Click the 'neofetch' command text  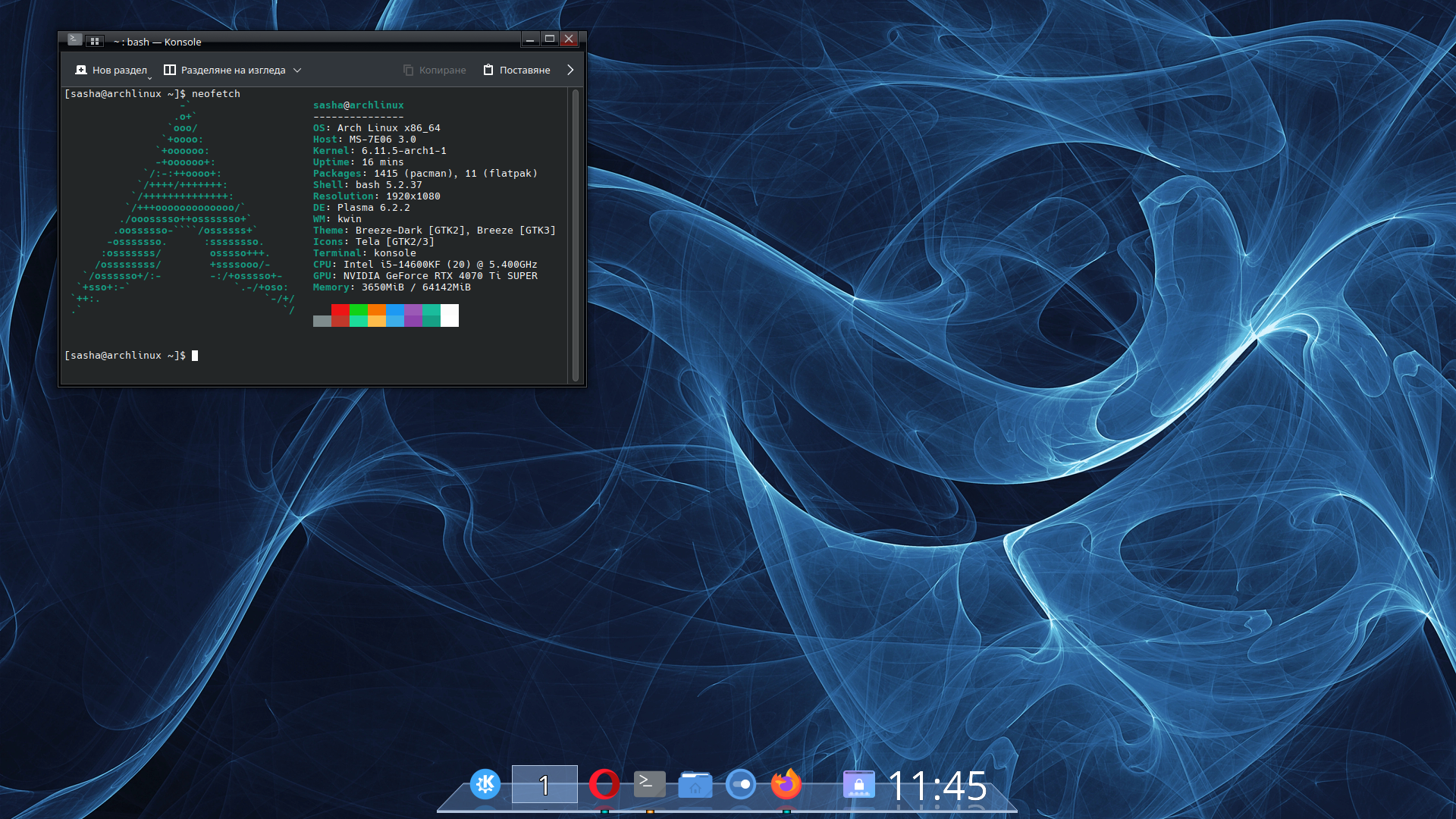[216, 94]
